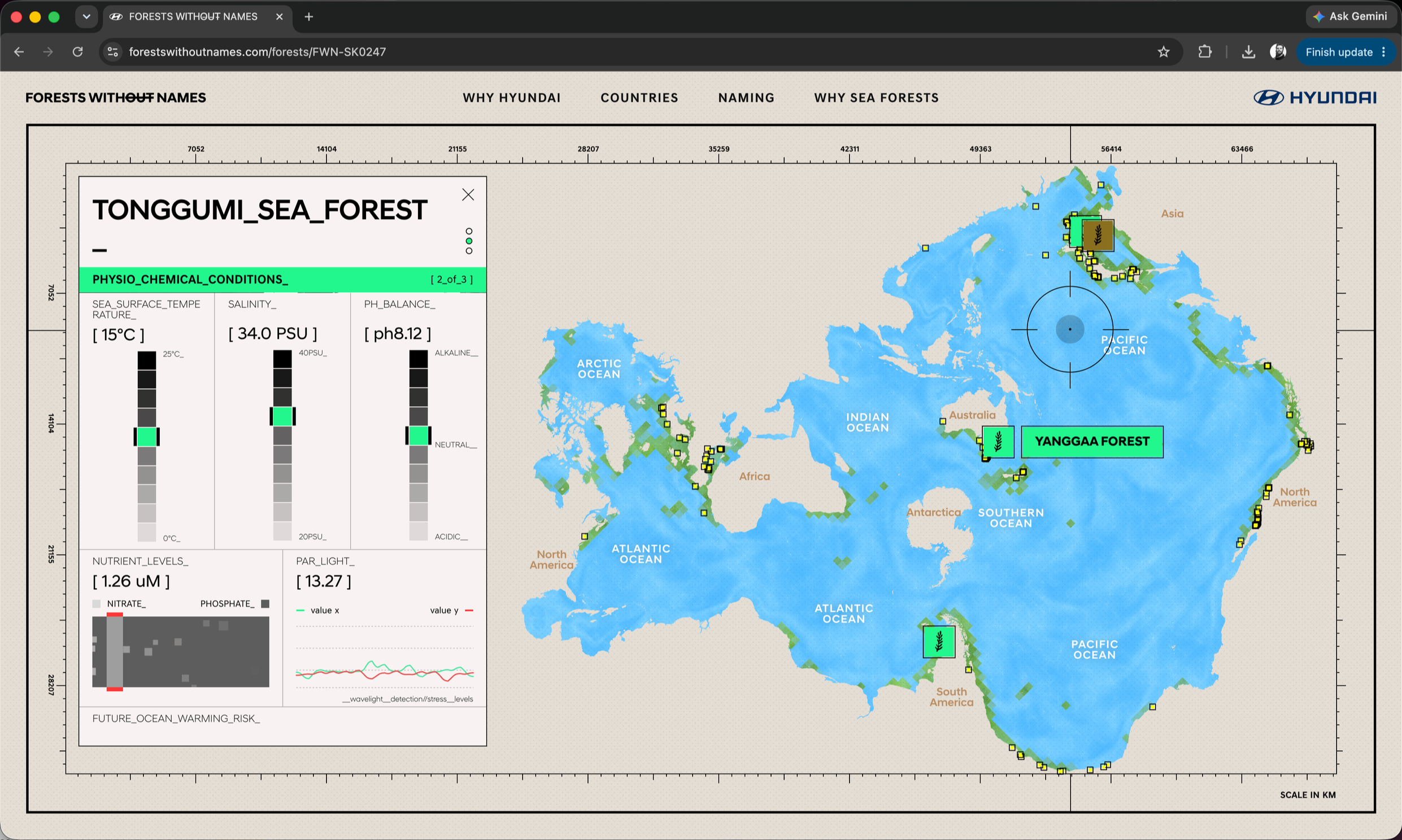This screenshot has height=840, width=1402.
Task: Click the Hyundai logo
Action: pyautogui.click(x=1315, y=98)
